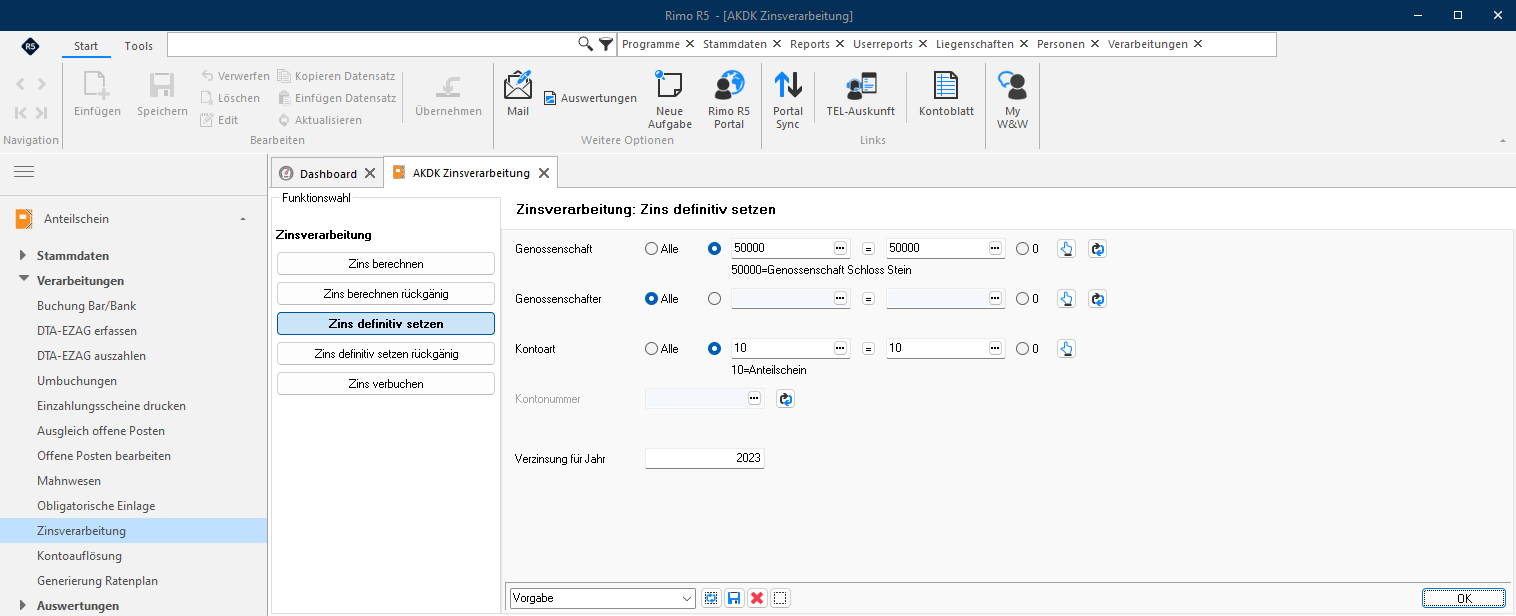Delete preset with red X icon
Screen dimensions: 1516x616
757,598
